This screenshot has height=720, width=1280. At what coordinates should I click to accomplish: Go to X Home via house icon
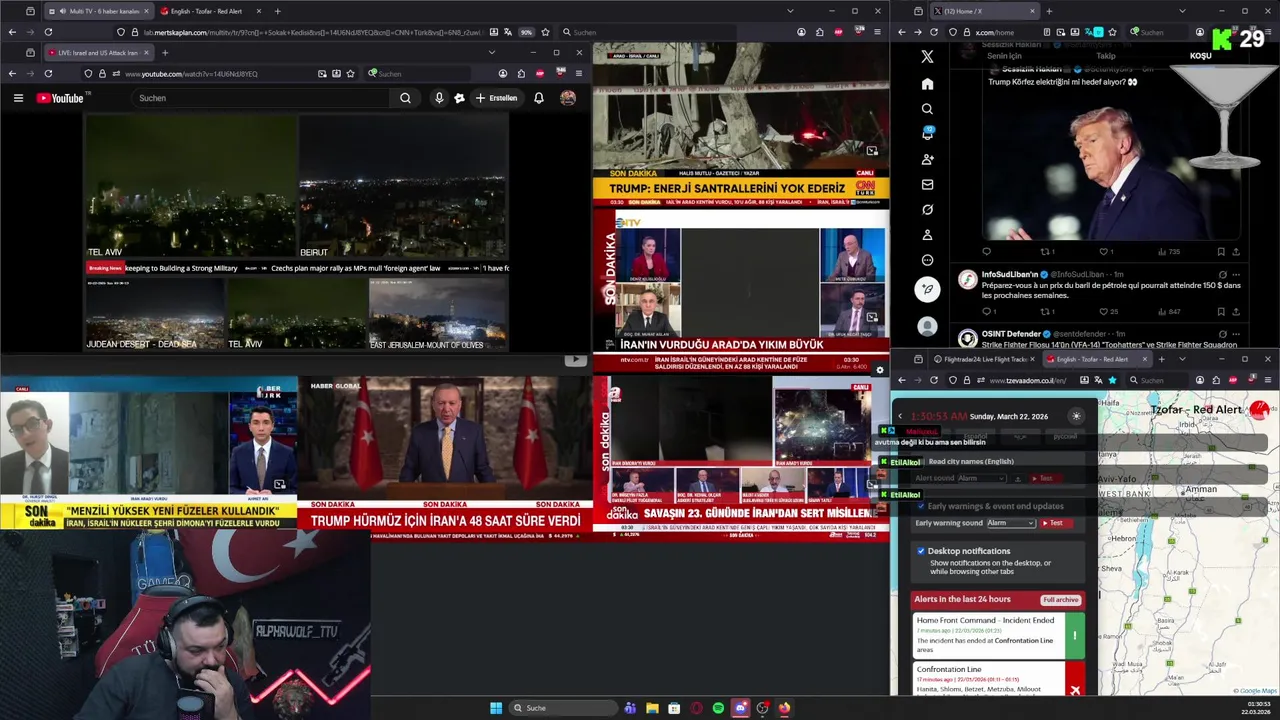[x=927, y=84]
